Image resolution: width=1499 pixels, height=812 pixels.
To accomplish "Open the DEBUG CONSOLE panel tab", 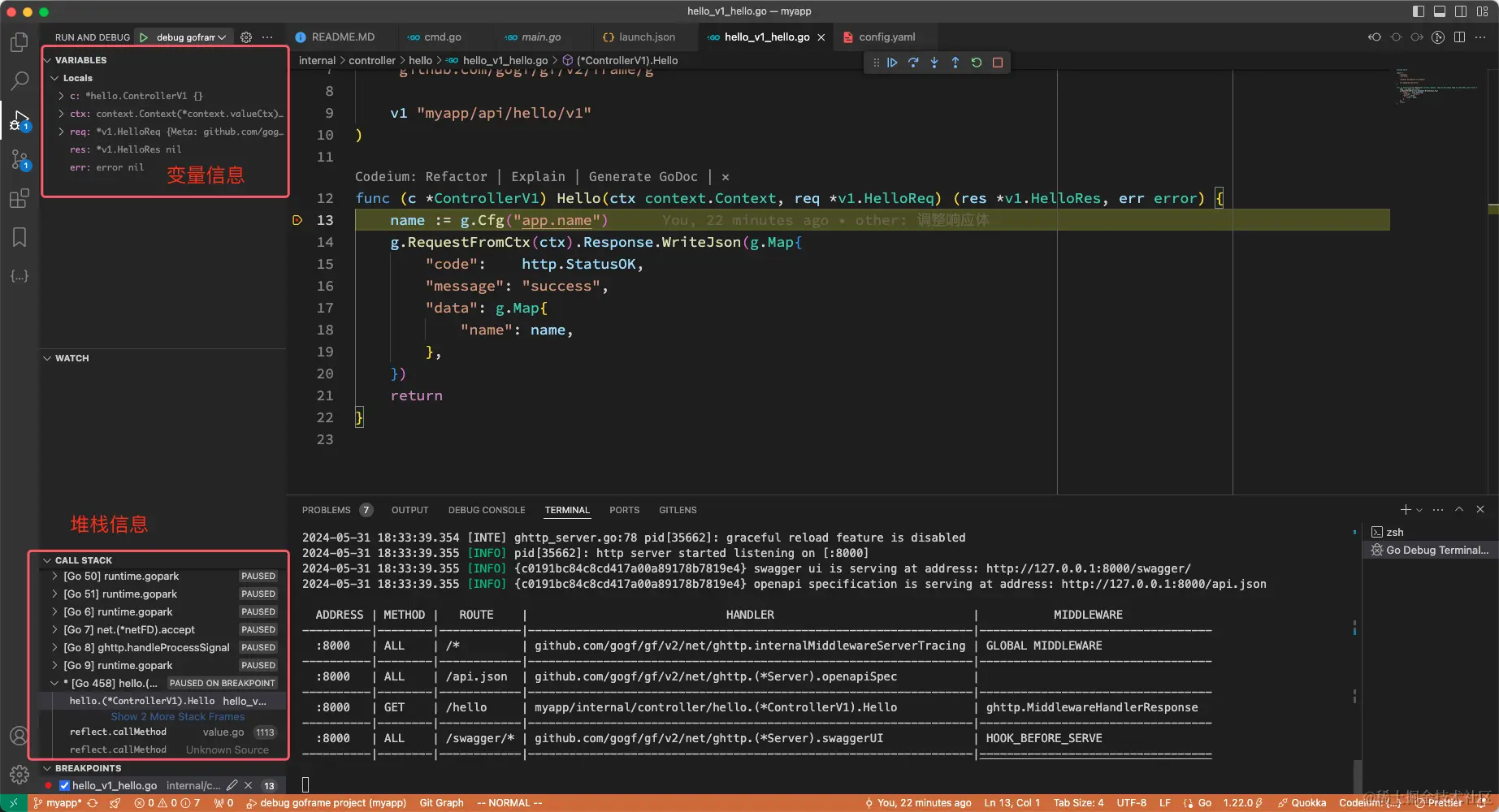I will coord(487,510).
